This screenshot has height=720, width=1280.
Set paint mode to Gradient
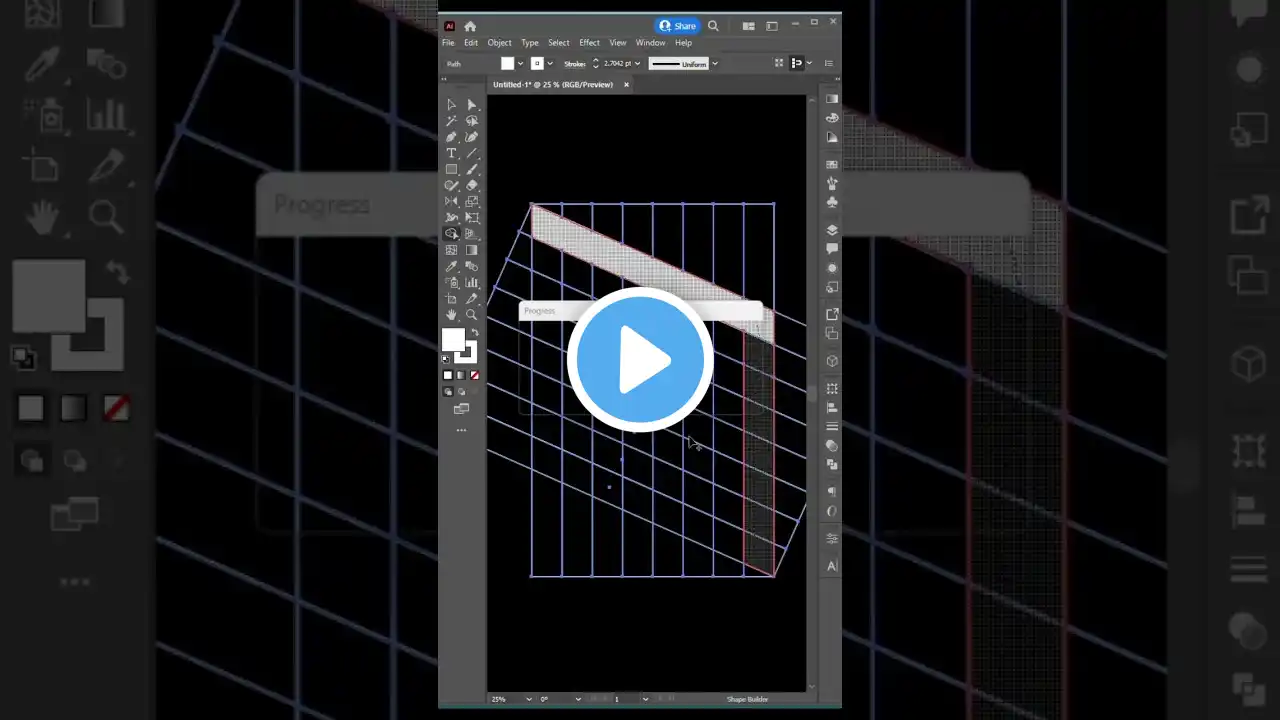[461, 375]
